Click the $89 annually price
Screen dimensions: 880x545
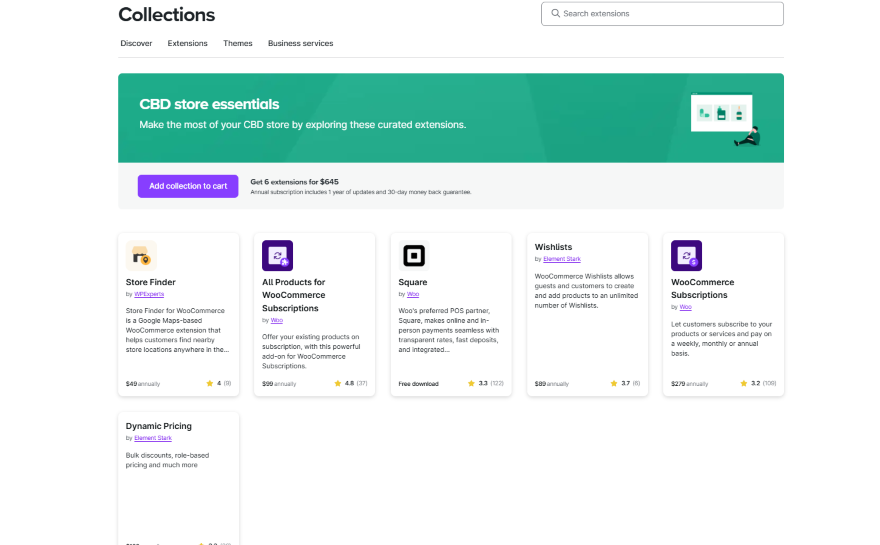tap(552, 384)
